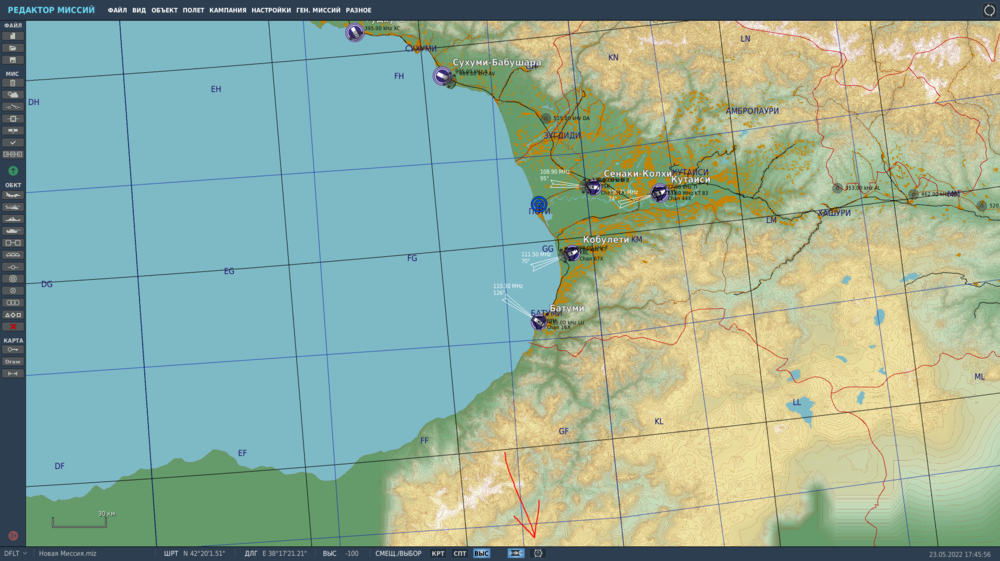Click the altitude value -100
The height and width of the screenshot is (561, 1000).
pos(351,553)
